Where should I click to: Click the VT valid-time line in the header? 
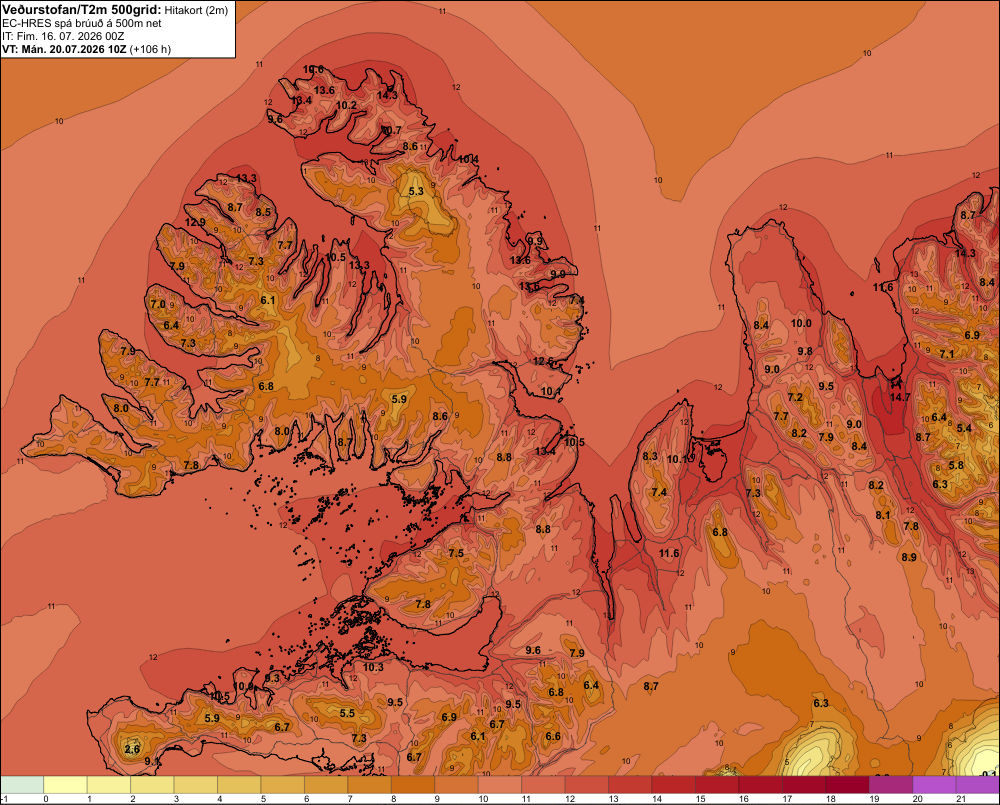tap(86, 49)
